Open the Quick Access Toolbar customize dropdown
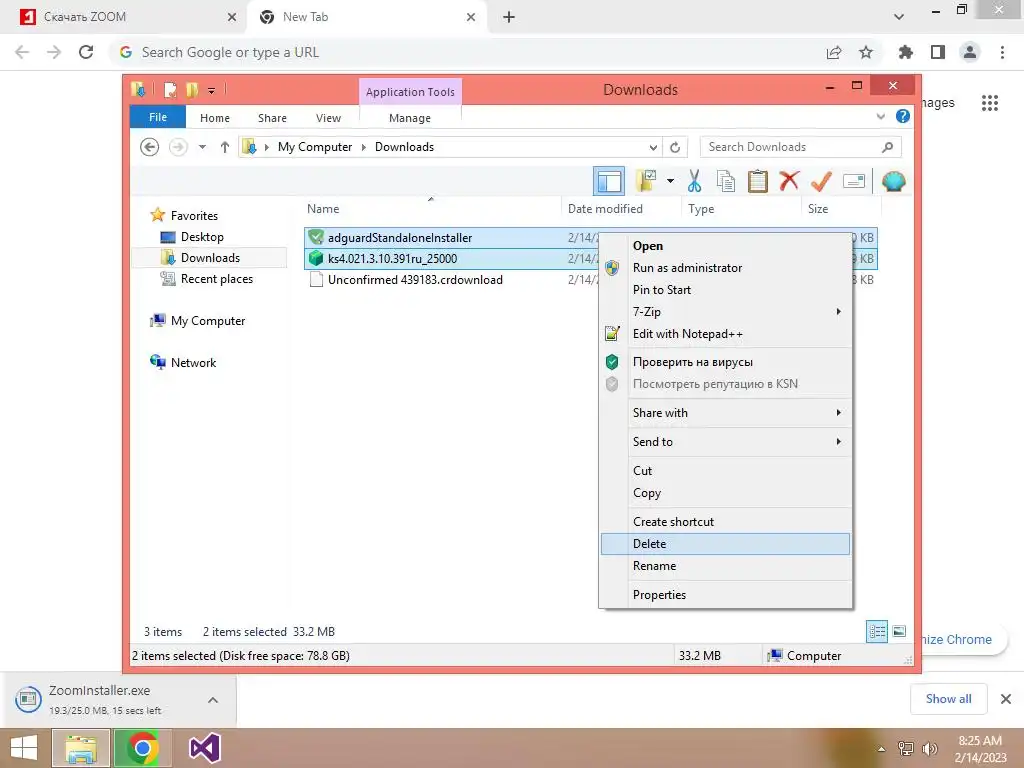 coord(212,90)
